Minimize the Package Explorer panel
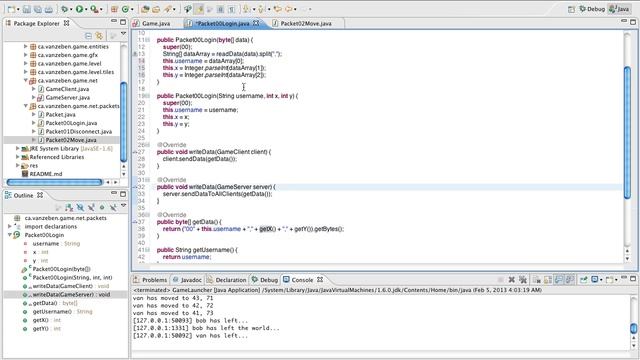This screenshot has height=360, width=640. click(x=114, y=22)
